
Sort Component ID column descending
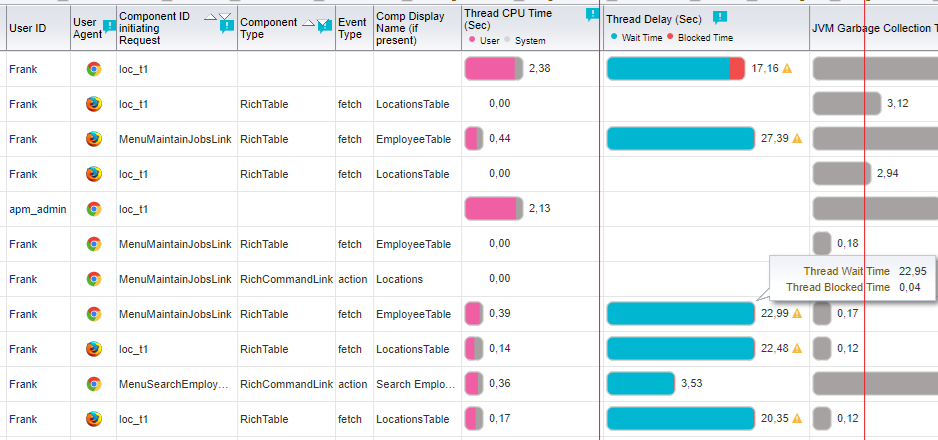coord(224,17)
